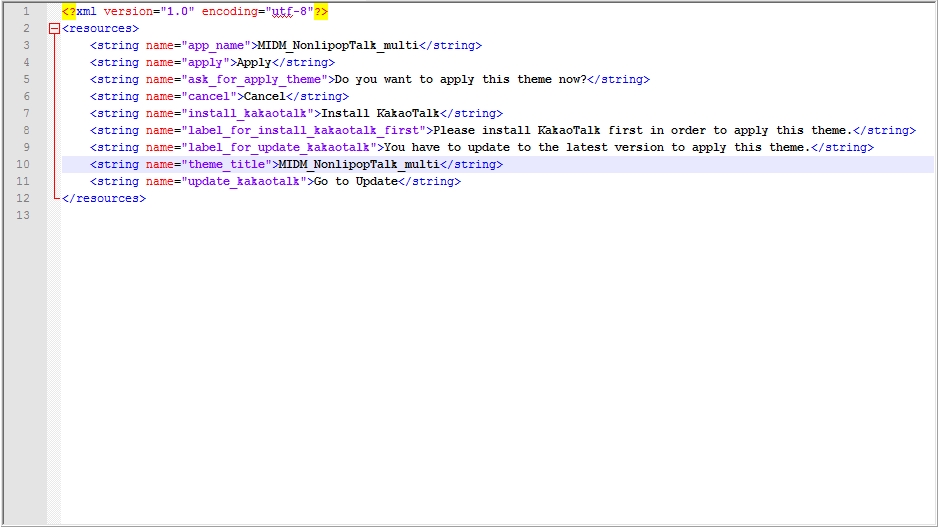Click the closing resources tag on line 12
Viewport: 938px width, 527px height.
pyautogui.click(x=104, y=198)
